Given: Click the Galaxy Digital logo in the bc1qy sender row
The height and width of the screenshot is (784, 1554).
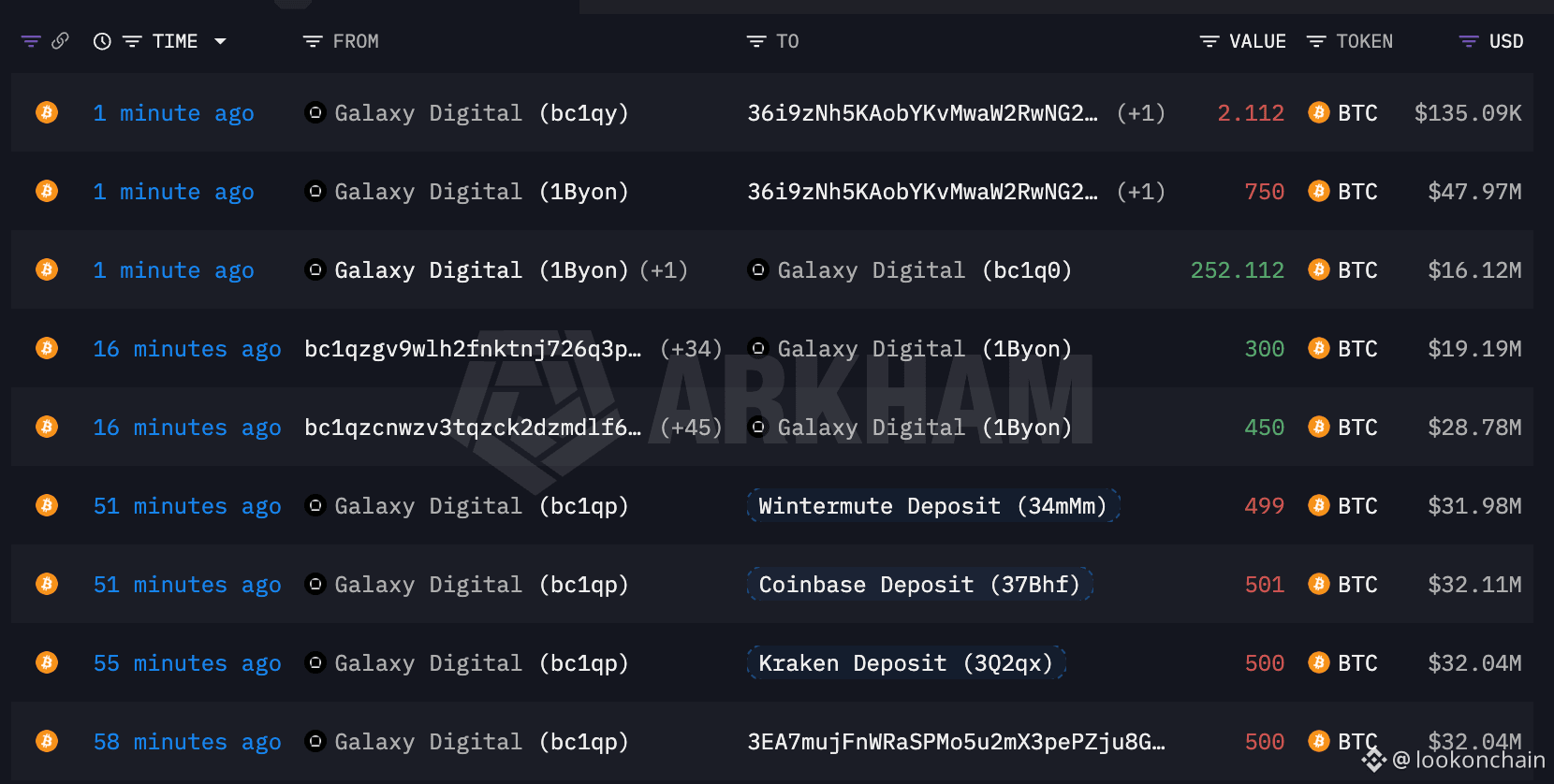Looking at the screenshot, I should pyautogui.click(x=315, y=112).
